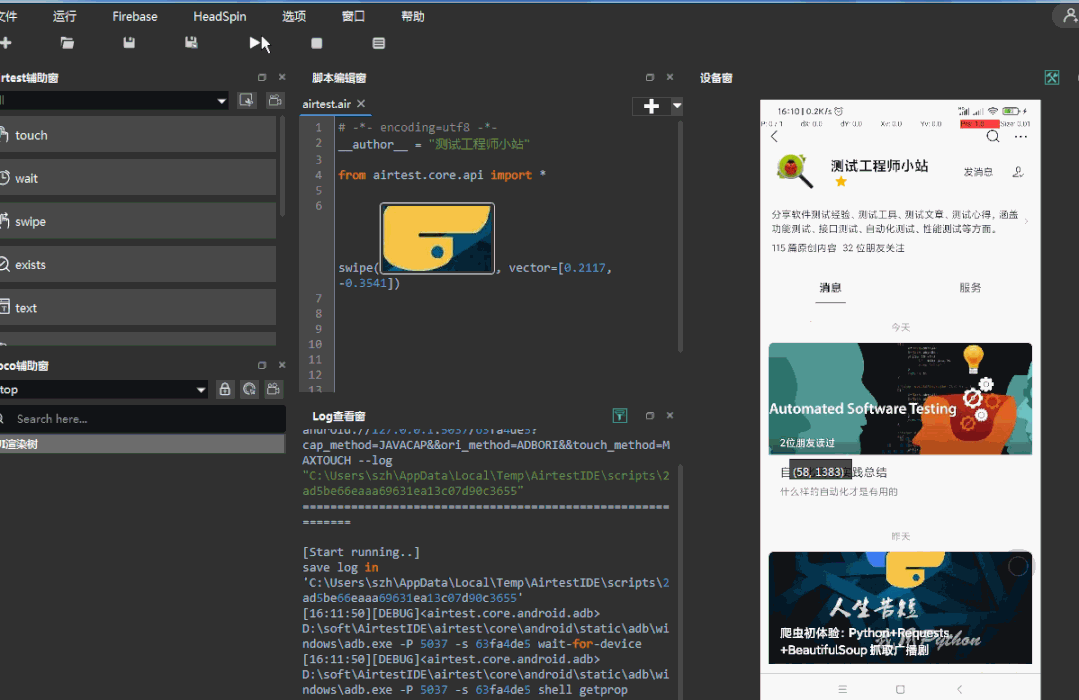The image size is (1079, 700).
Task: Open the 选项 menu
Action: coord(294,16)
